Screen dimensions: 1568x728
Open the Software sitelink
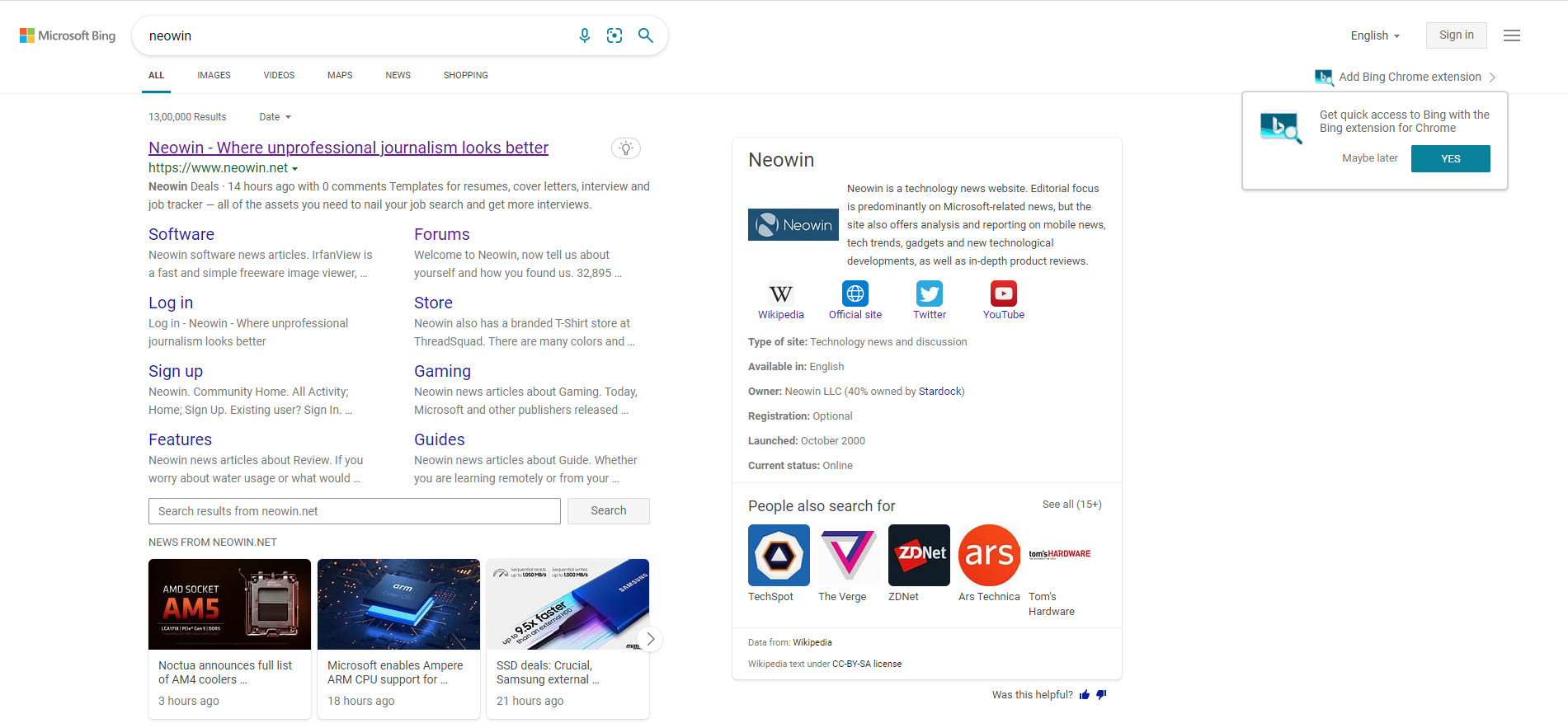181,234
